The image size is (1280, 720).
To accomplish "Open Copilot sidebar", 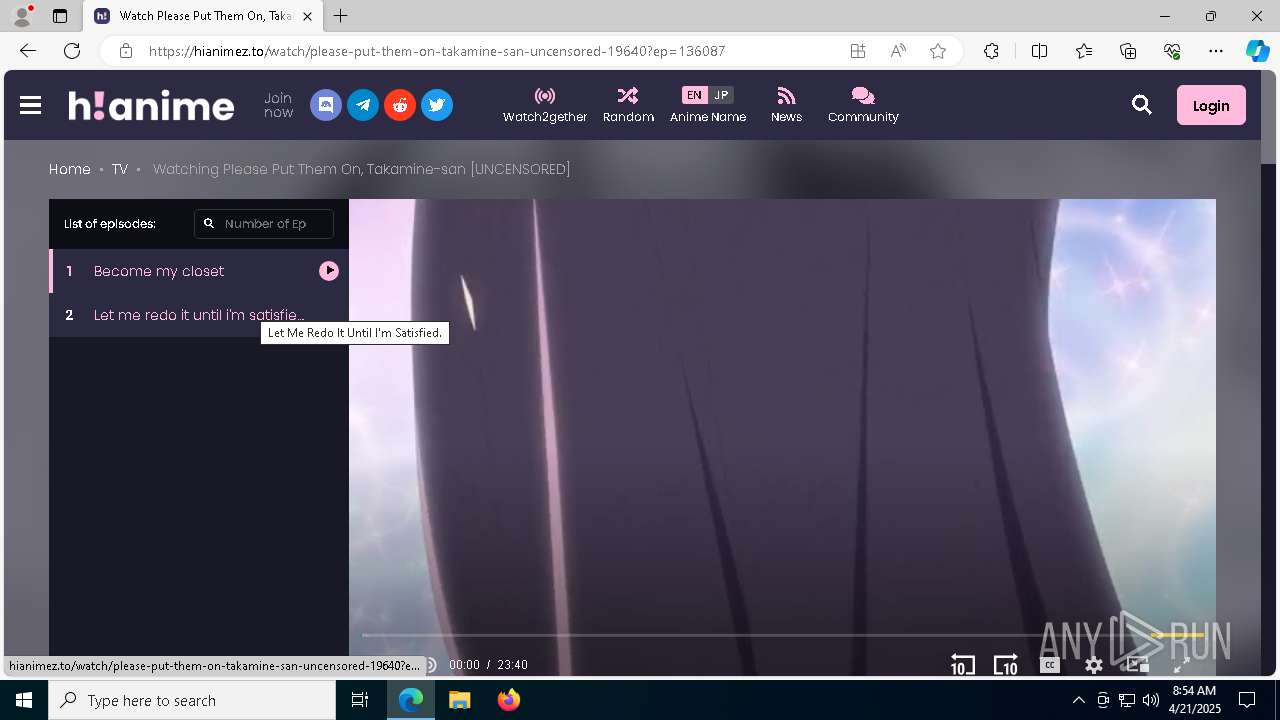I will (x=1257, y=51).
